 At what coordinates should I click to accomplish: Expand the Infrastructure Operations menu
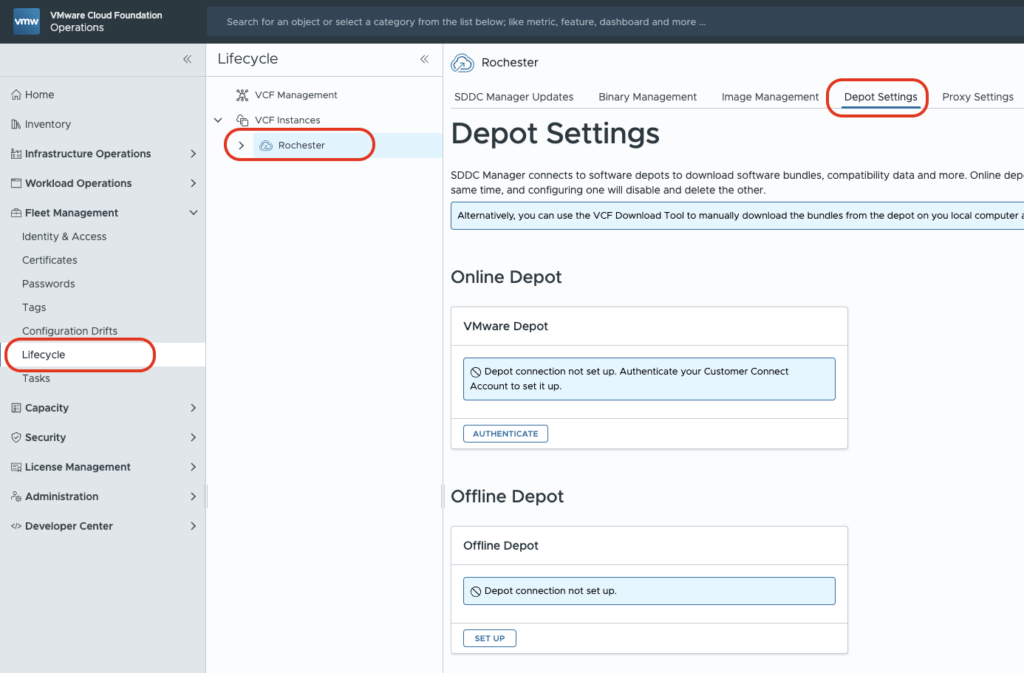pyautogui.click(x=193, y=154)
